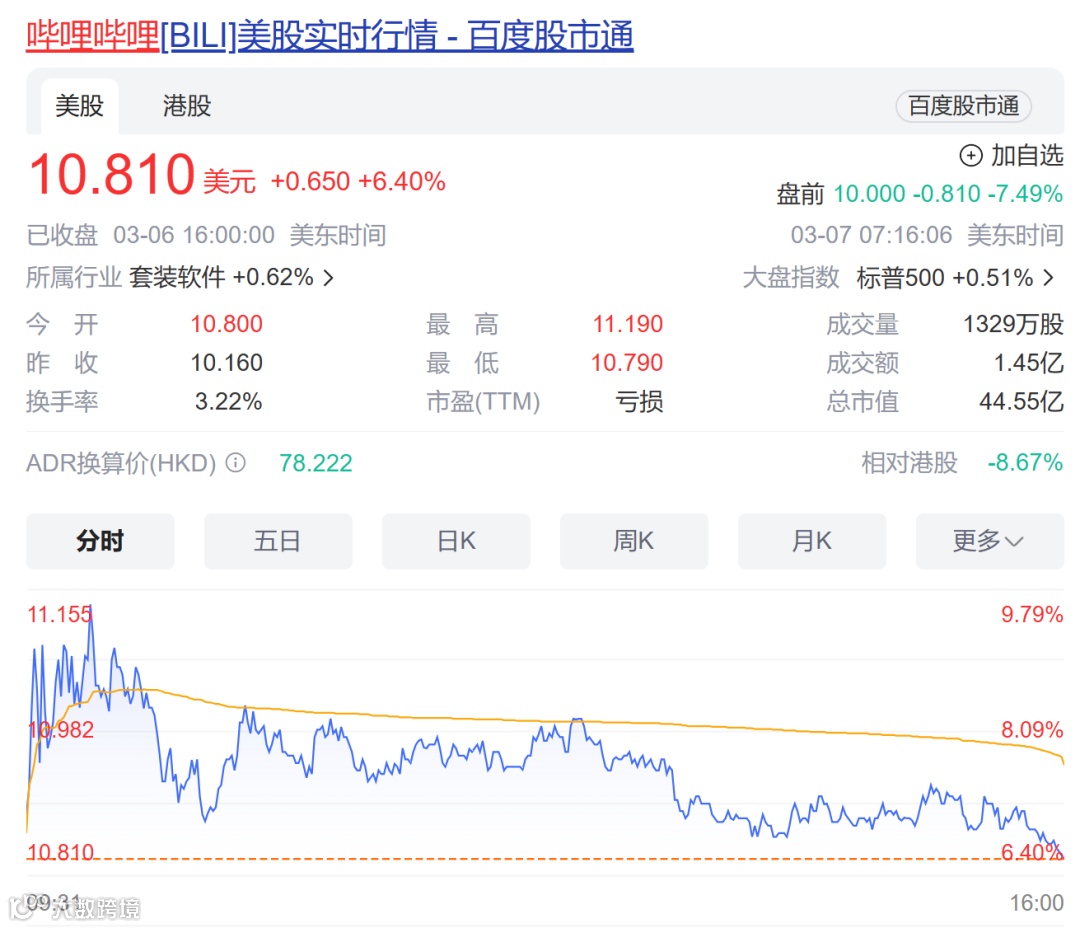Click the 加自选 label to add to watchlist
The image size is (1080, 928).
tap(1027, 156)
